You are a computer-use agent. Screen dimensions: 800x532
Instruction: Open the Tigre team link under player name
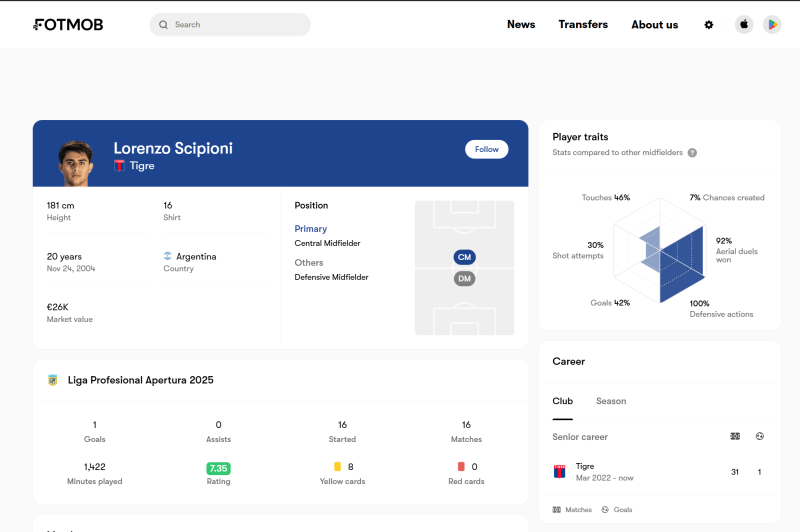[142, 166]
